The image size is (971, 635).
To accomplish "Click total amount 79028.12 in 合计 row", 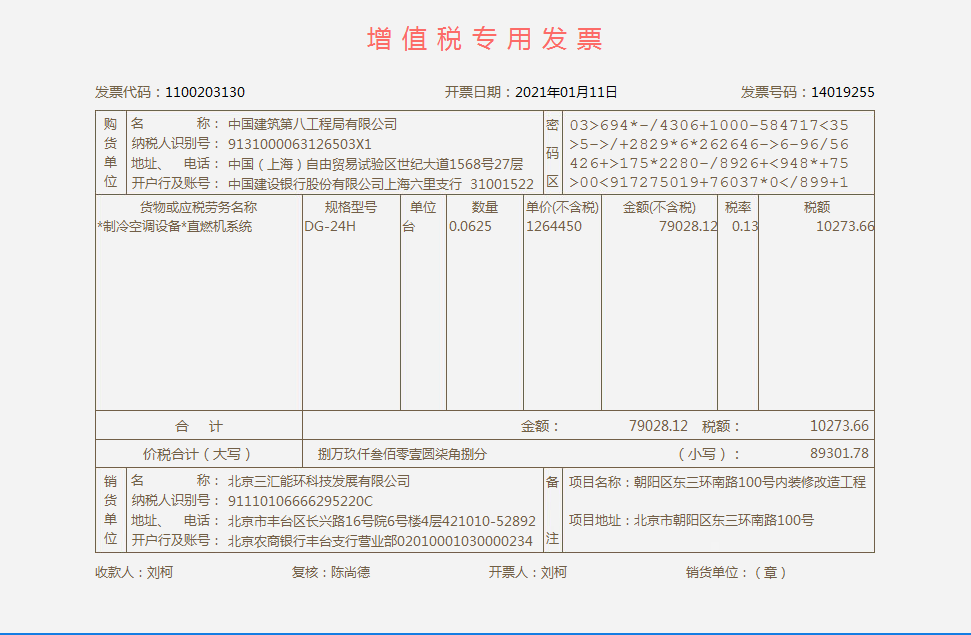I will [x=658, y=426].
